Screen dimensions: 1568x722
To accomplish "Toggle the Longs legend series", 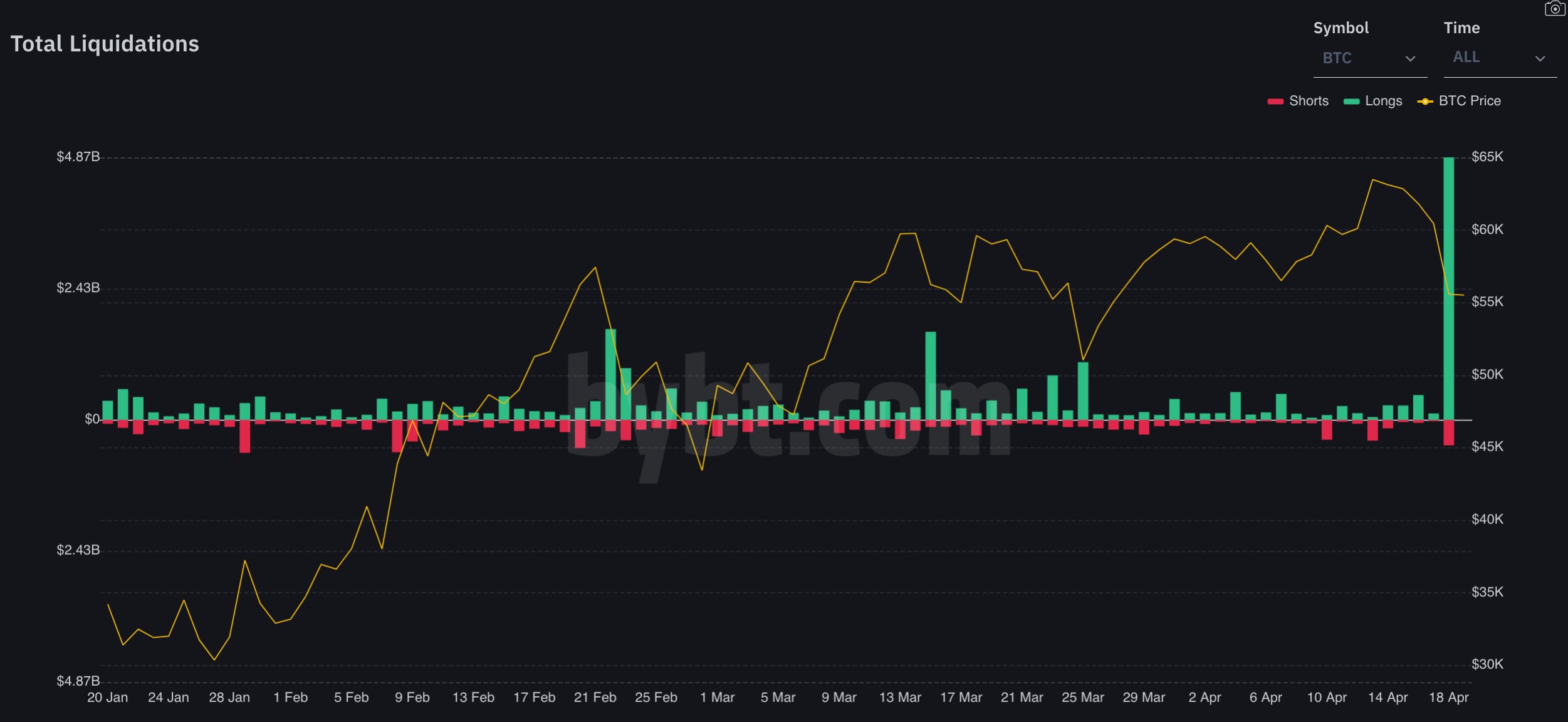I will pyautogui.click(x=1372, y=101).
